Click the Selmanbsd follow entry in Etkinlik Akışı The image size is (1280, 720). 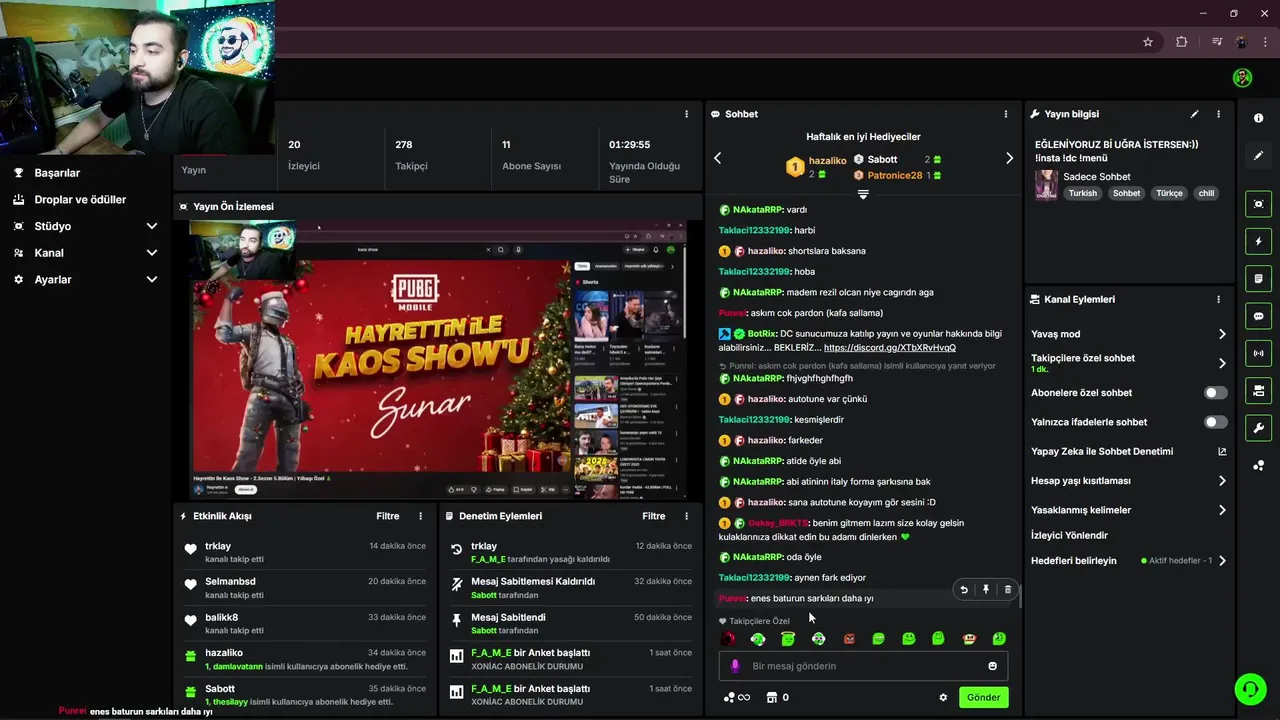306,588
